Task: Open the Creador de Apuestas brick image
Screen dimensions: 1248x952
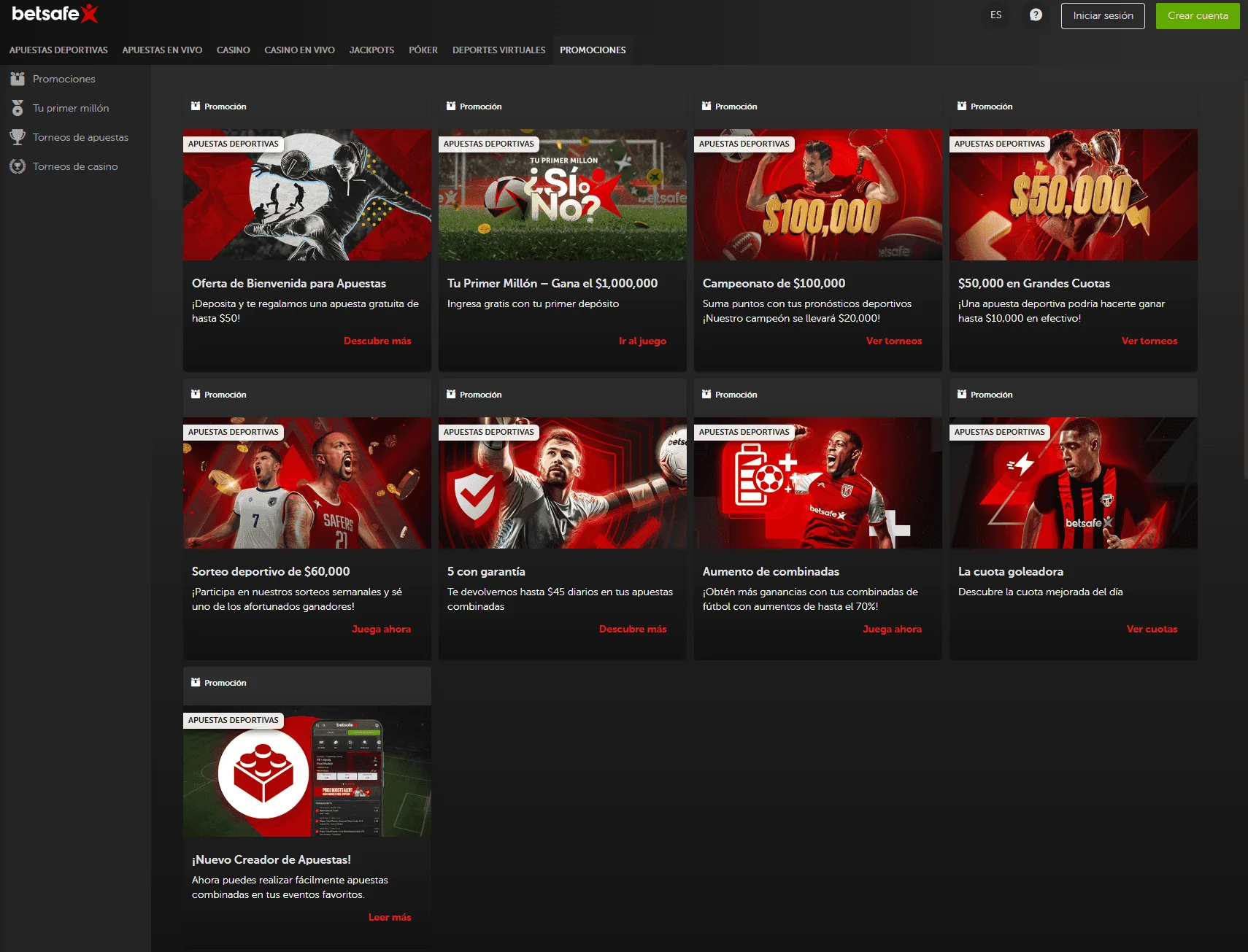Action: (x=307, y=771)
